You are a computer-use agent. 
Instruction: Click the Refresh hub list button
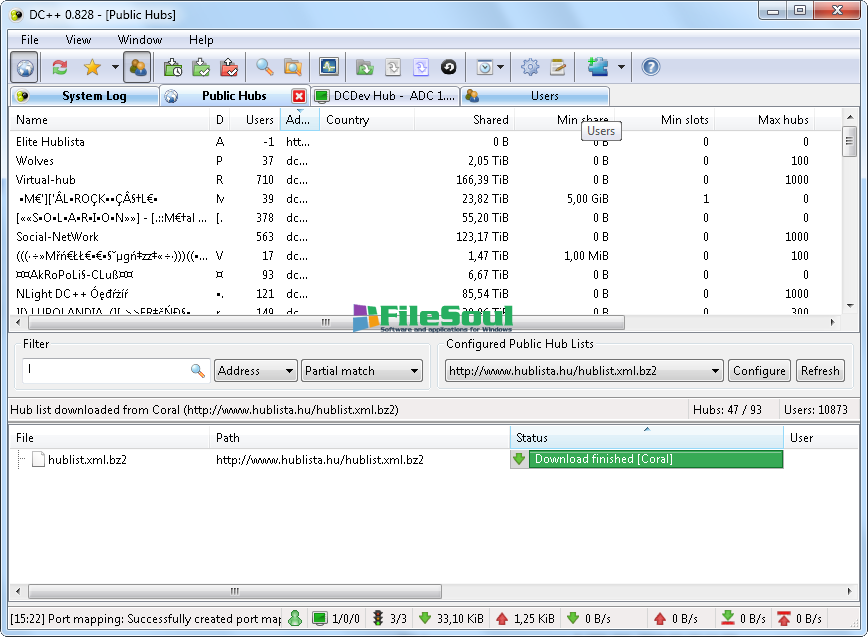(820, 371)
